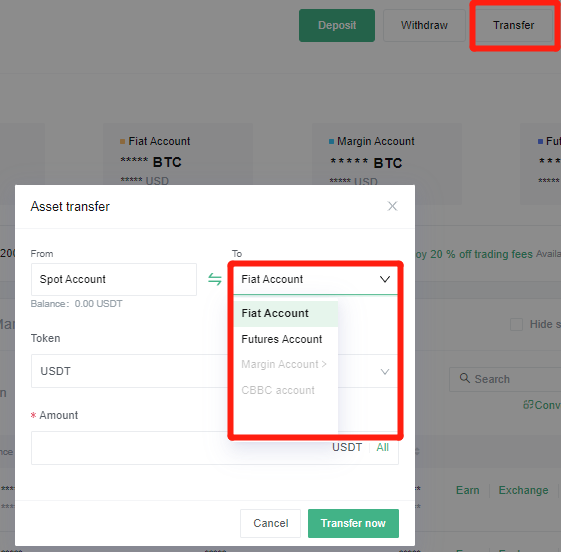The image size is (561, 552).
Task: Close the Asset transfer dialog
Action: pos(392,206)
